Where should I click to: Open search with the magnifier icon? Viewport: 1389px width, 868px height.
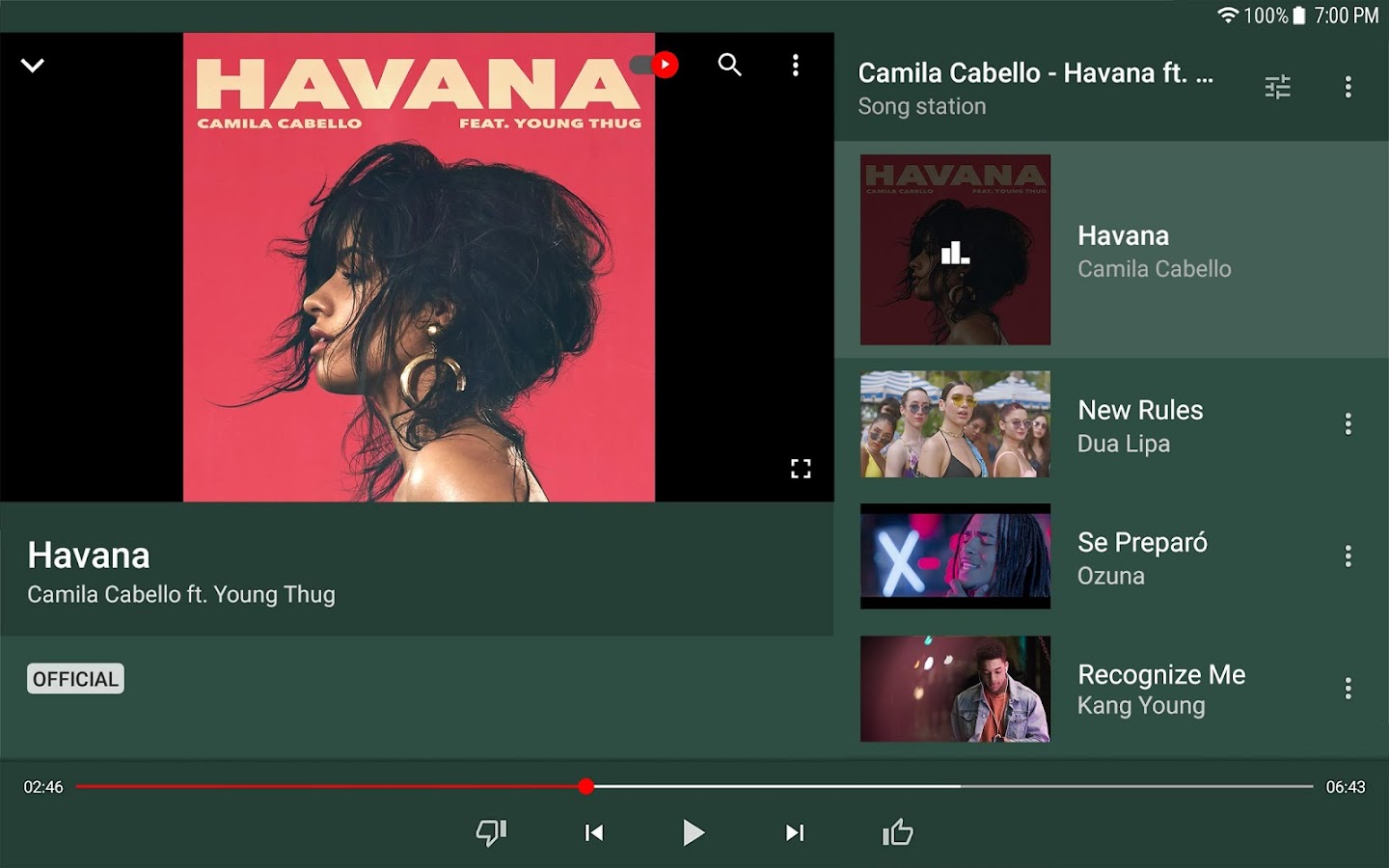coord(730,65)
